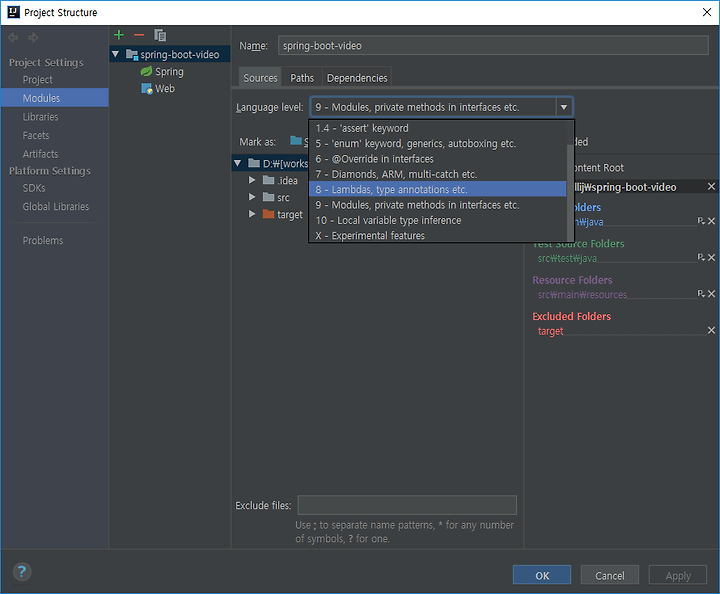Click the orange target folder icon

point(269,214)
